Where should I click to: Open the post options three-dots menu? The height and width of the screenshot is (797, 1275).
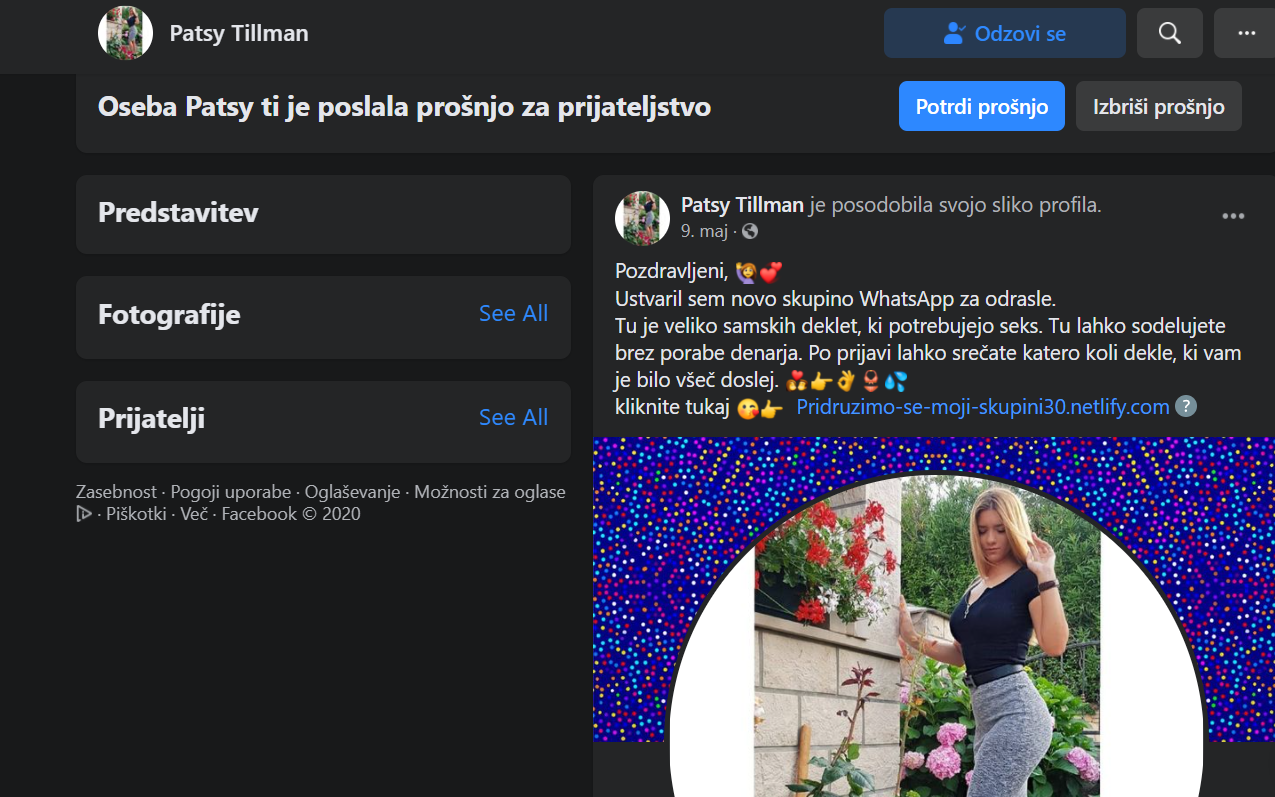pyautogui.click(x=1233, y=216)
